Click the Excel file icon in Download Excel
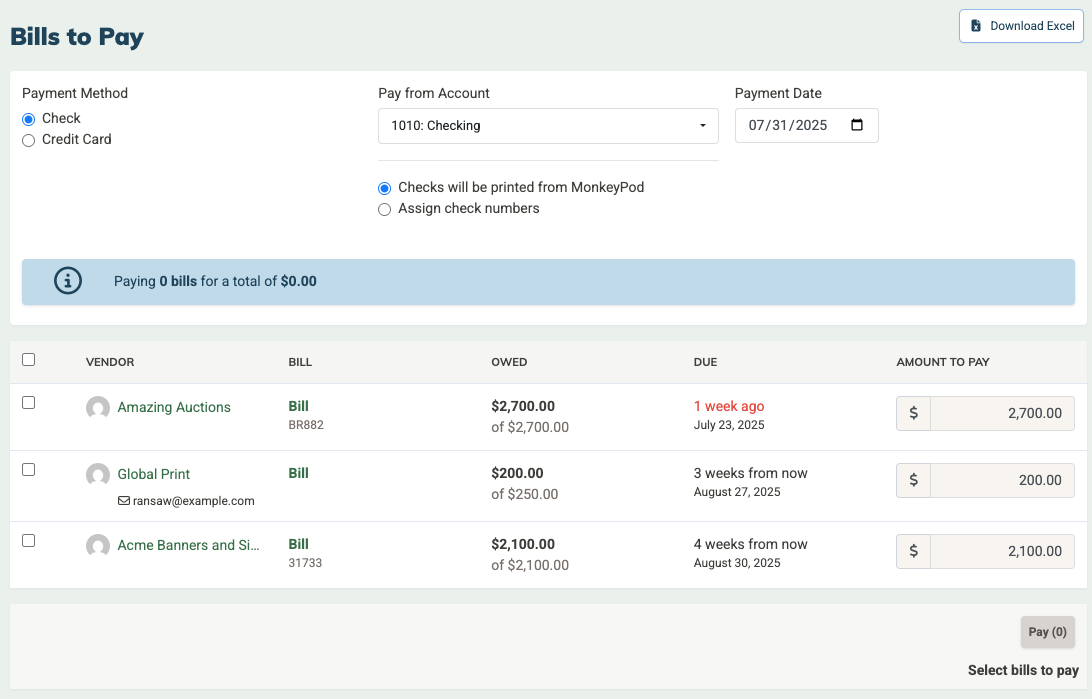The height and width of the screenshot is (699, 1092). click(x=976, y=26)
